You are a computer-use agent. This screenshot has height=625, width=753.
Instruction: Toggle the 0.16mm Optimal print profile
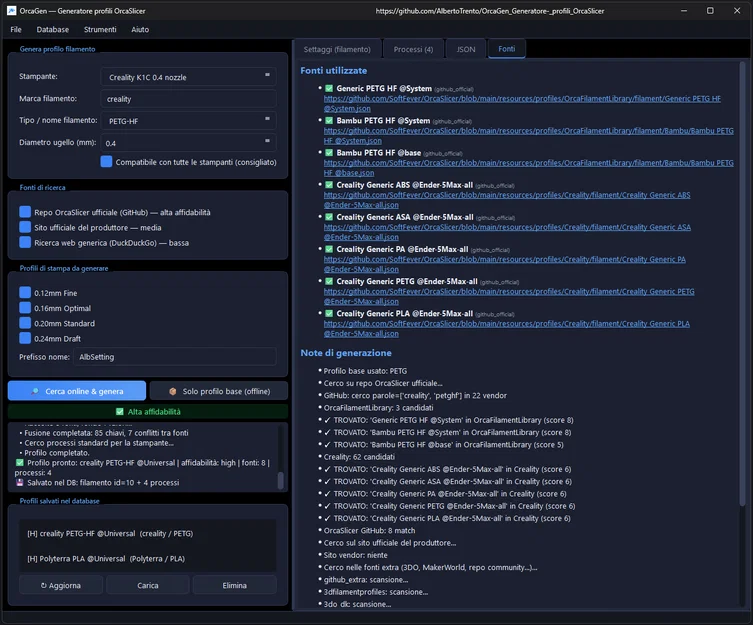click(x=25, y=308)
